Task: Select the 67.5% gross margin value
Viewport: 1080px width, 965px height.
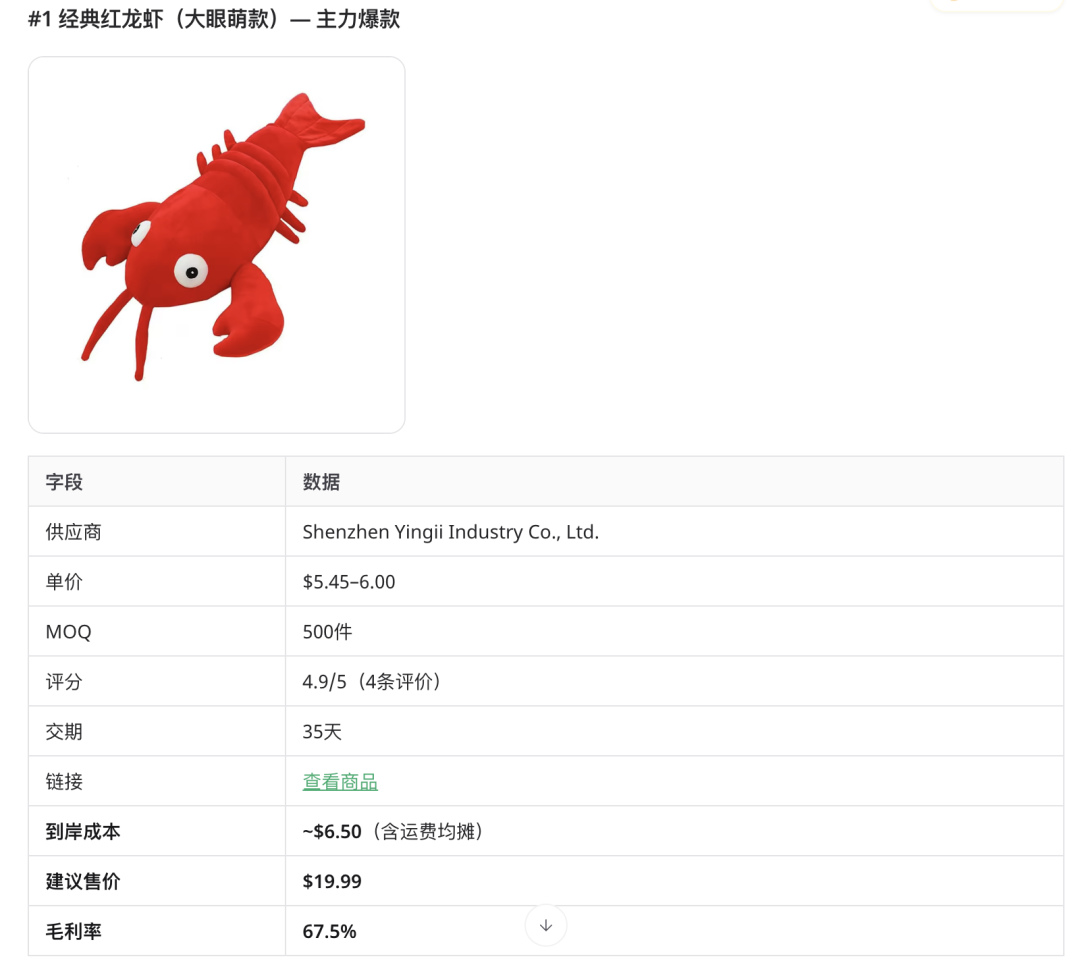Action: [x=329, y=930]
